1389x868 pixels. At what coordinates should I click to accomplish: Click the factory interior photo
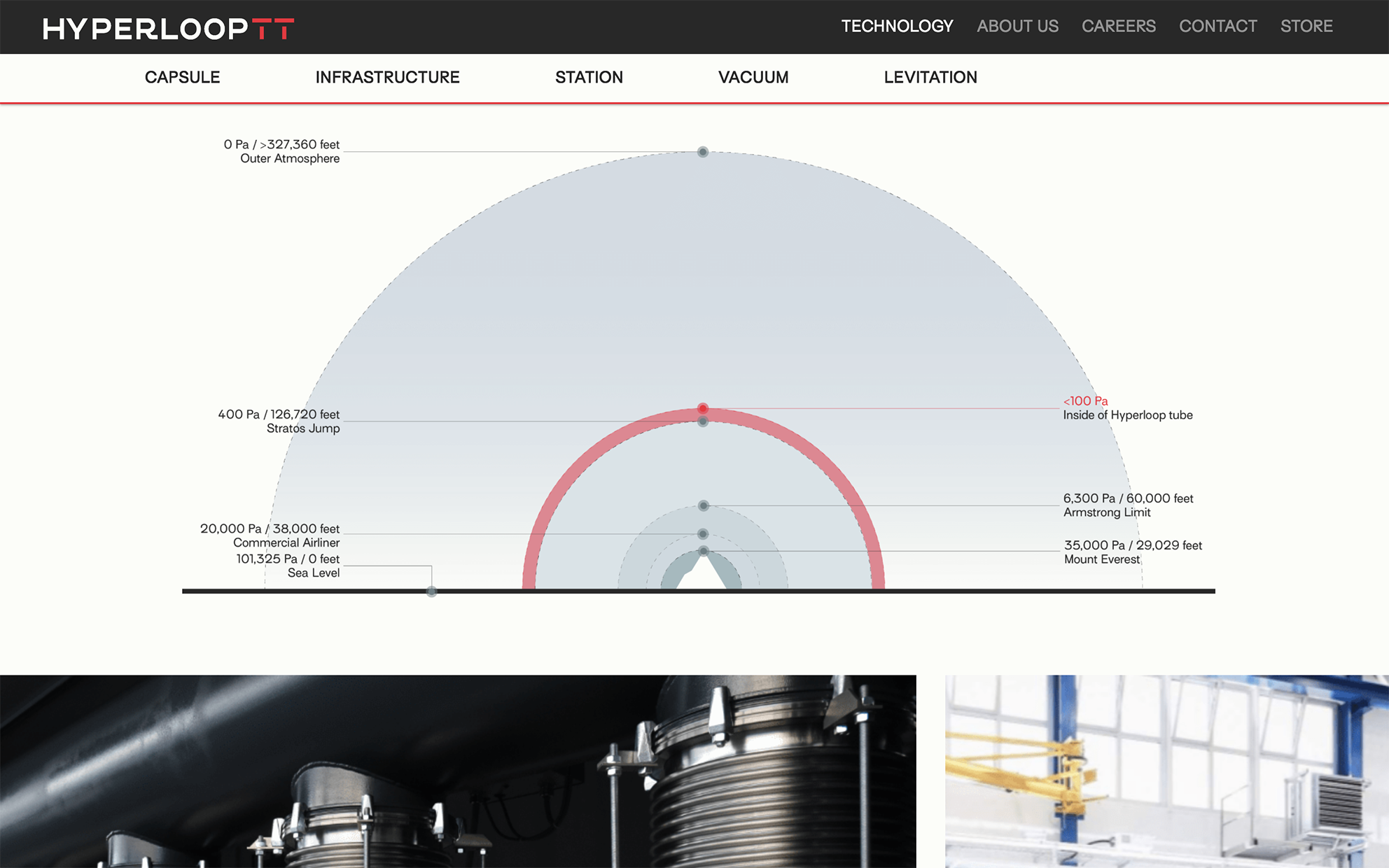pos(1166,771)
